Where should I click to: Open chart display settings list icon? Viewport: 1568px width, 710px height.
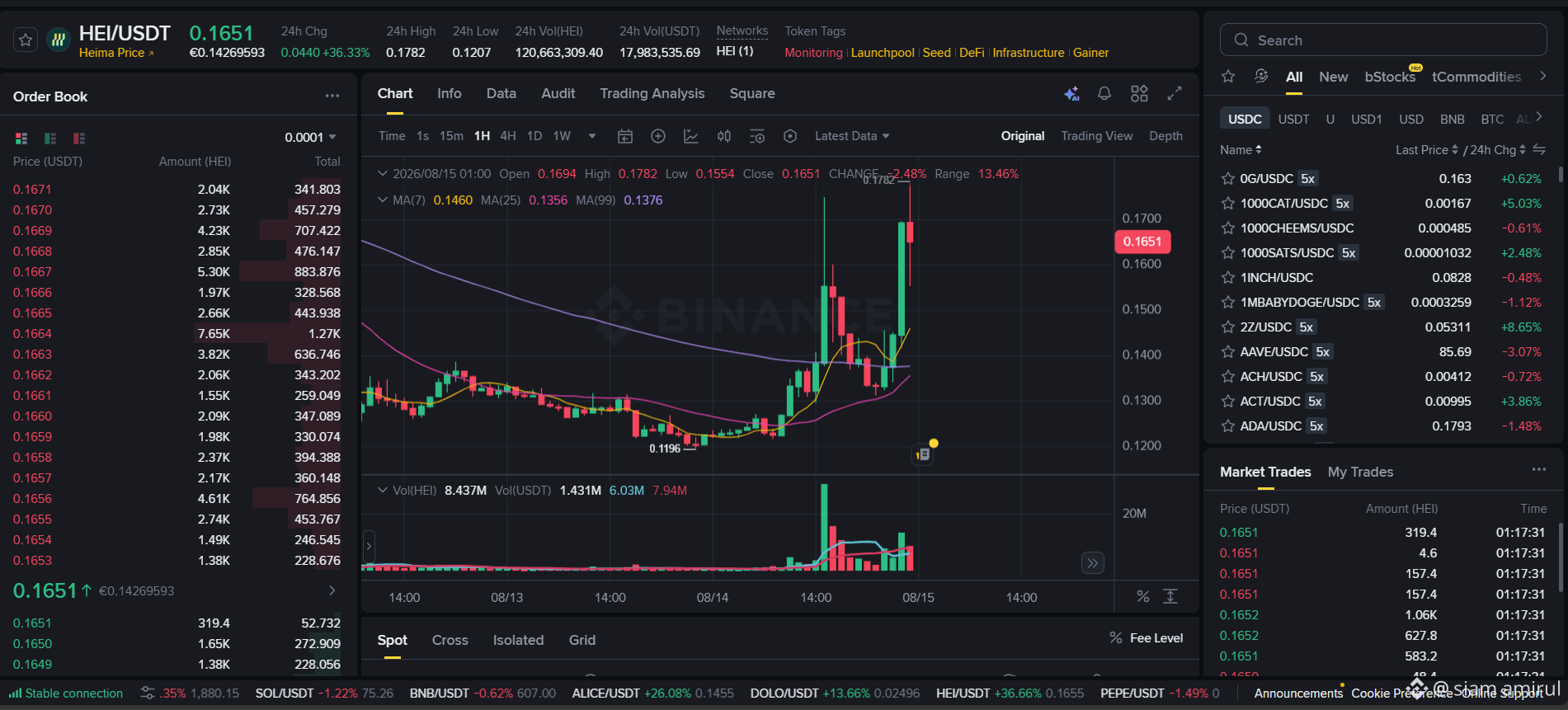pyautogui.click(x=757, y=136)
